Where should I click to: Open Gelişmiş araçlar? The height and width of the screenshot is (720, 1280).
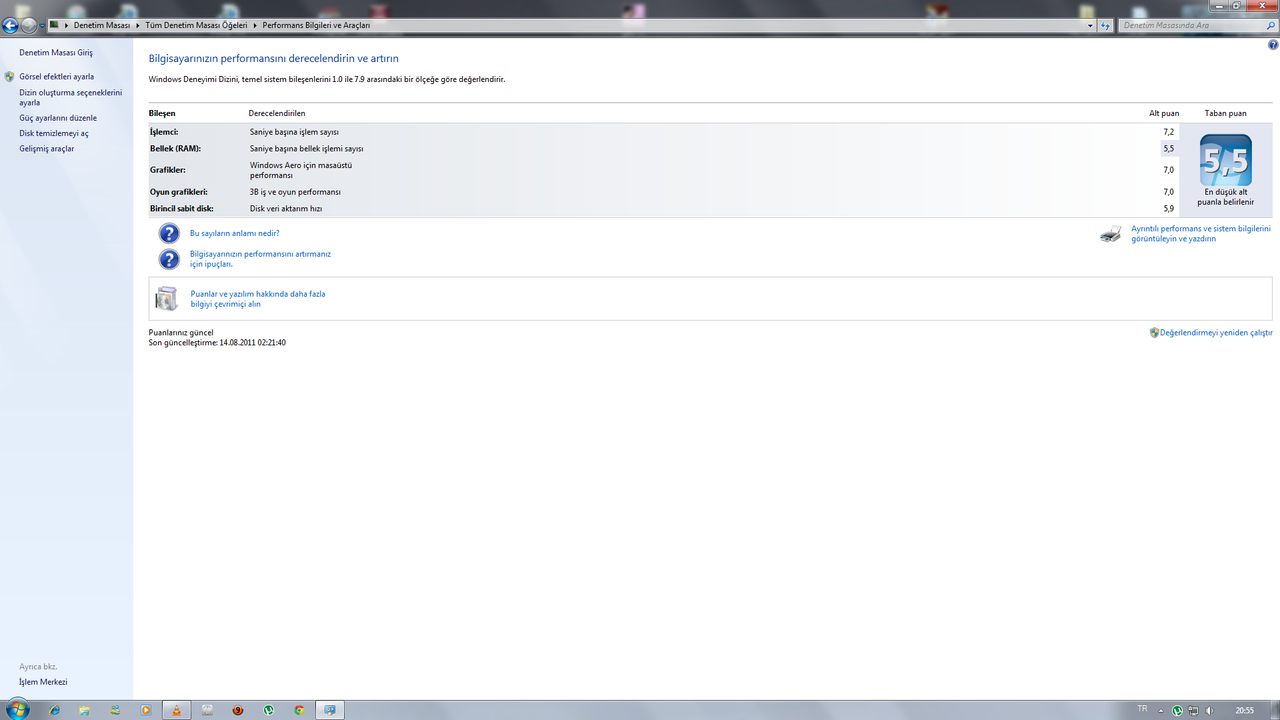coord(46,149)
